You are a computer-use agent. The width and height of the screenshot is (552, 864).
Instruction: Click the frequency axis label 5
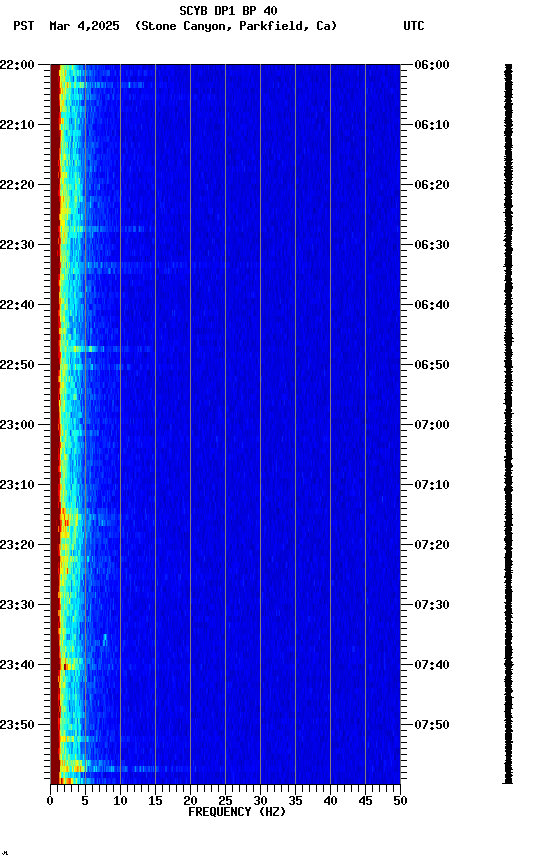coord(85,801)
